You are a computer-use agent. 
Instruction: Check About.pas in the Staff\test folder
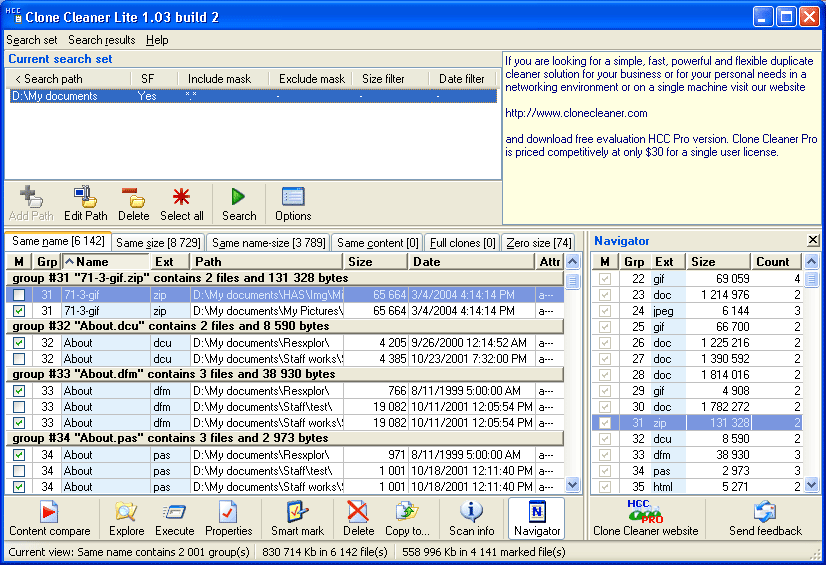point(19,471)
